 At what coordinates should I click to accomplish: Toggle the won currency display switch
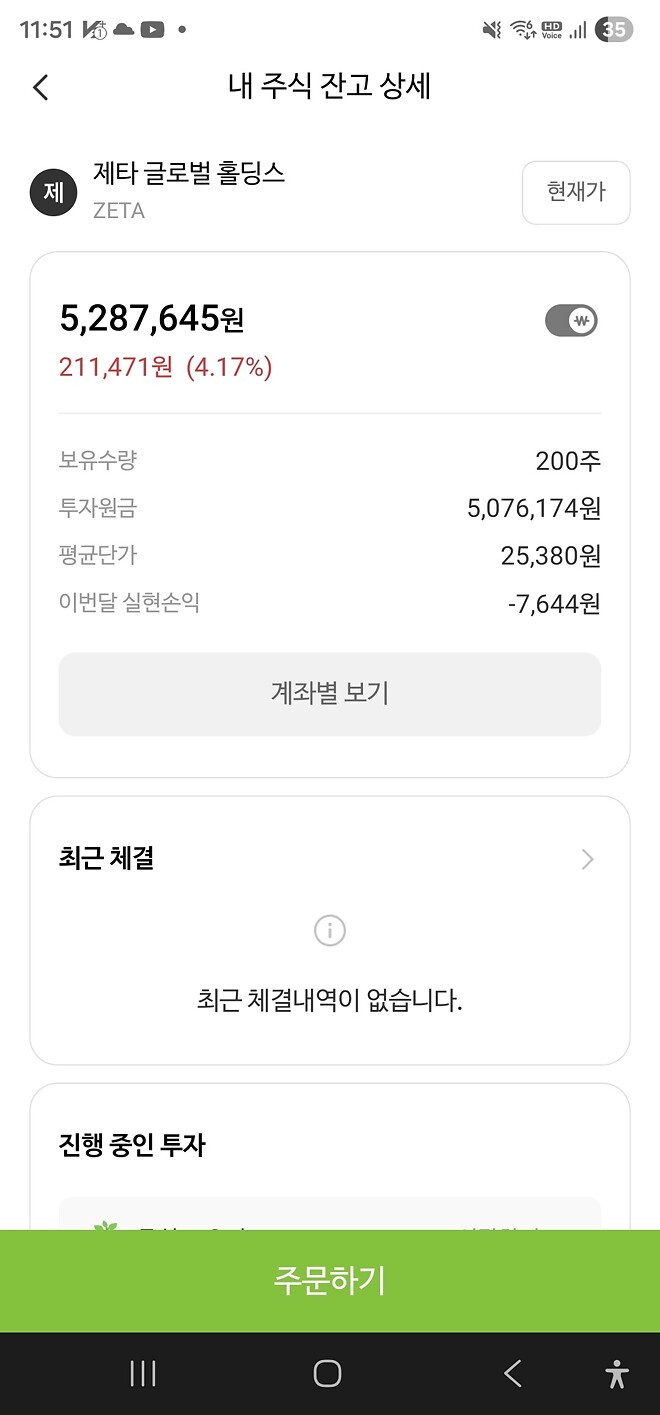click(570, 320)
